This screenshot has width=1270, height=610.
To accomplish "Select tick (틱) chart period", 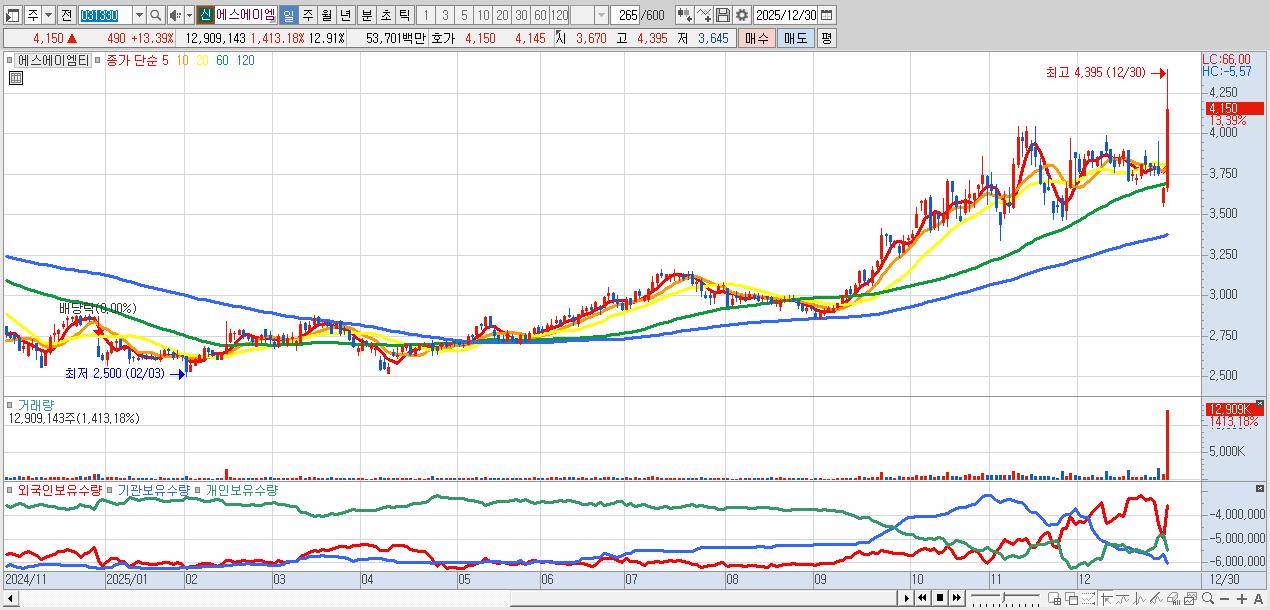I will pos(404,15).
